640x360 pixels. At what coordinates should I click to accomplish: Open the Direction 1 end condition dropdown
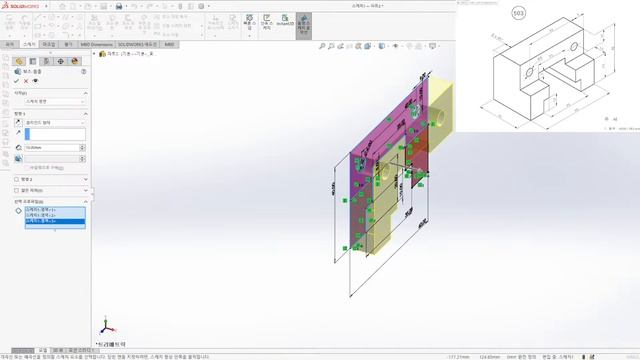(x=55, y=122)
